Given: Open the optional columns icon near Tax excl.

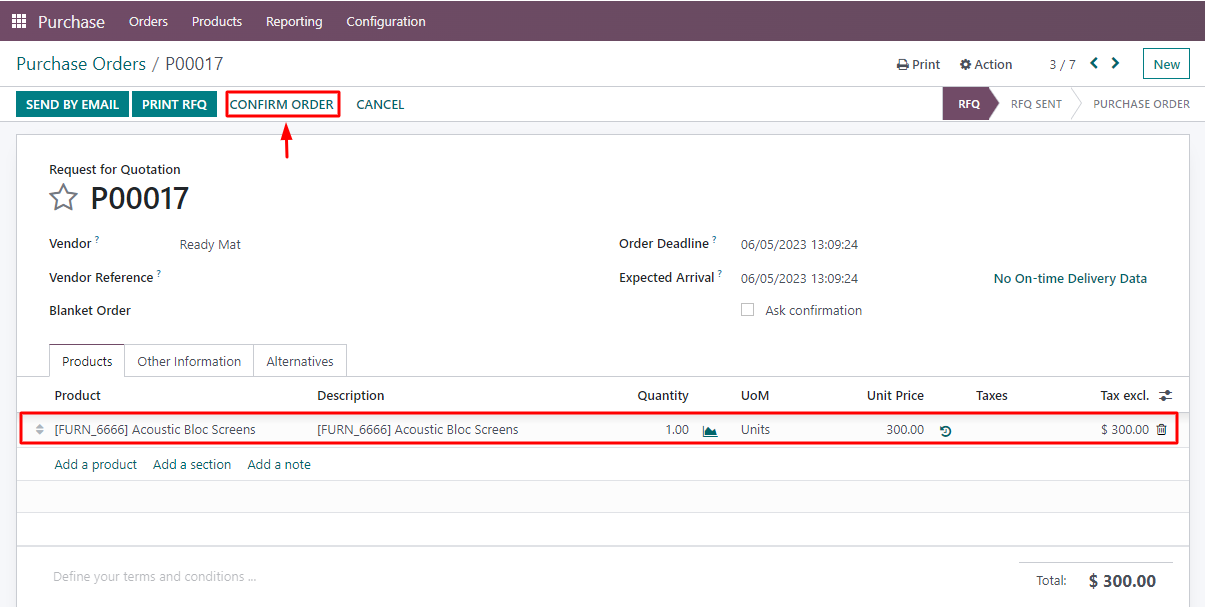Looking at the screenshot, I should click(x=1162, y=395).
